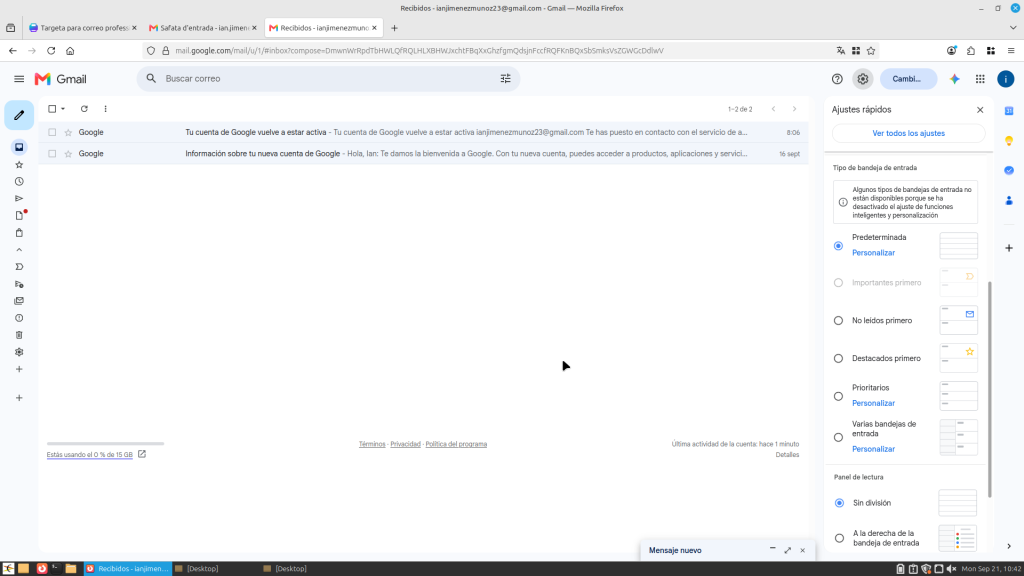Screen dimensions: 1024x576
Task: Open select dropdown arrow beside checkbox
Action: click(63, 109)
